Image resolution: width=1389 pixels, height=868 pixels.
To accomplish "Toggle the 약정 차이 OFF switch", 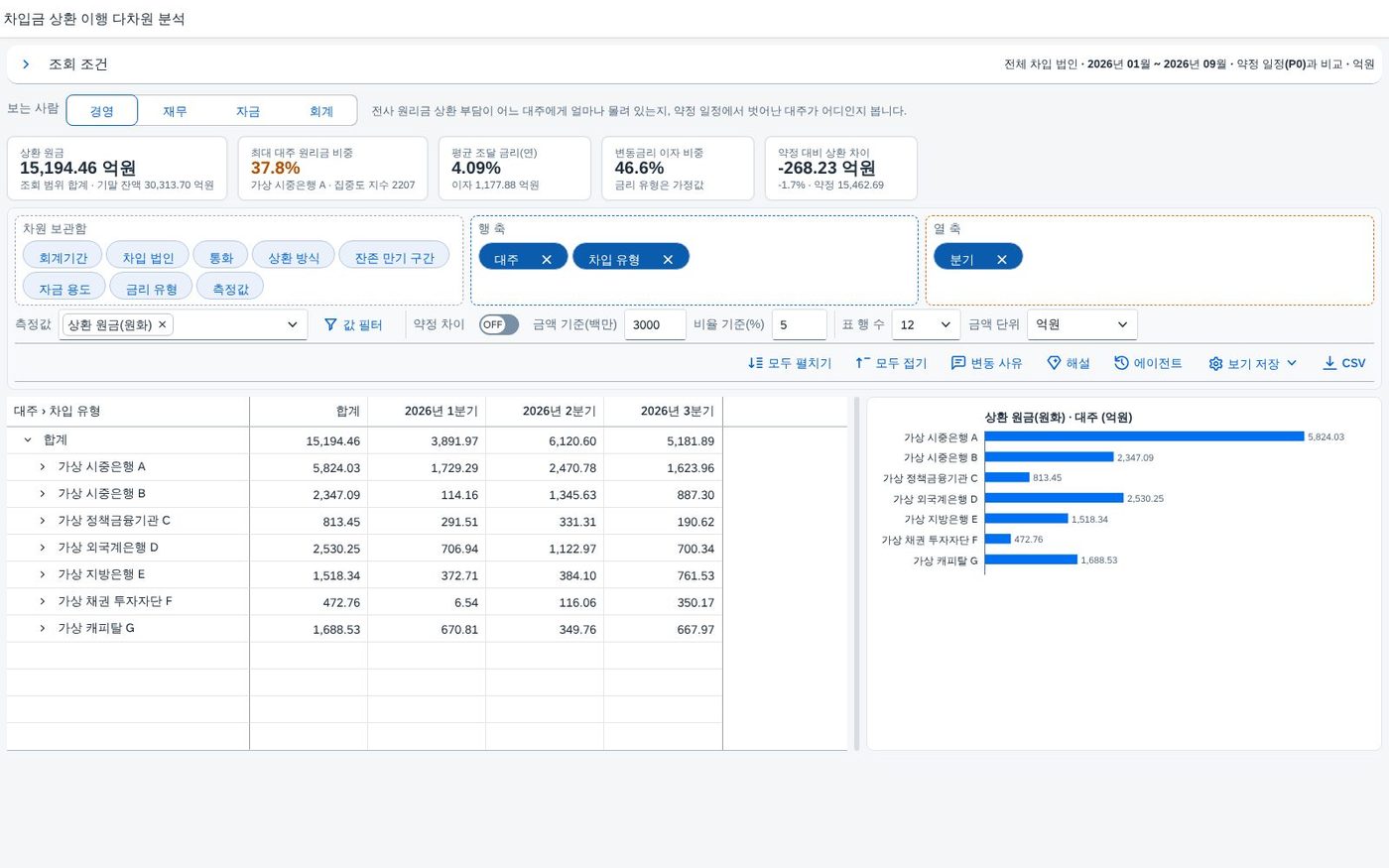I will pyautogui.click(x=498, y=324).
